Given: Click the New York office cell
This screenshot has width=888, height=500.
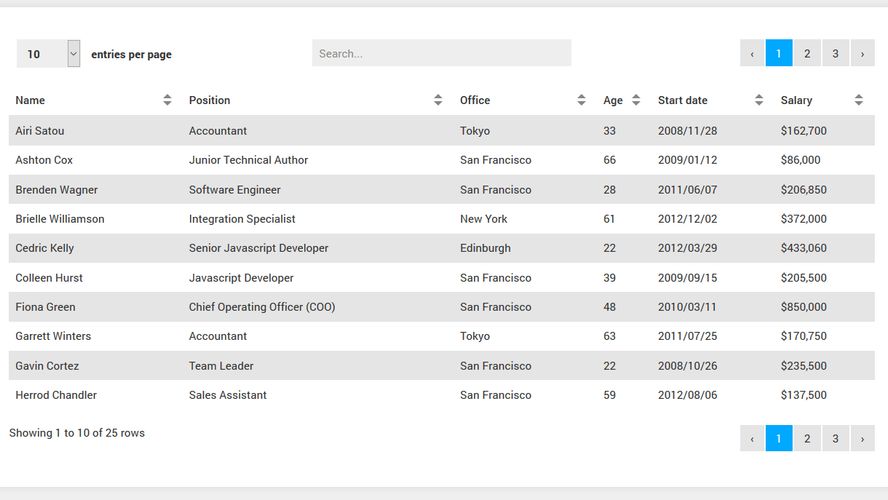Looking at the screenshot, I should (x=484, y=219).
